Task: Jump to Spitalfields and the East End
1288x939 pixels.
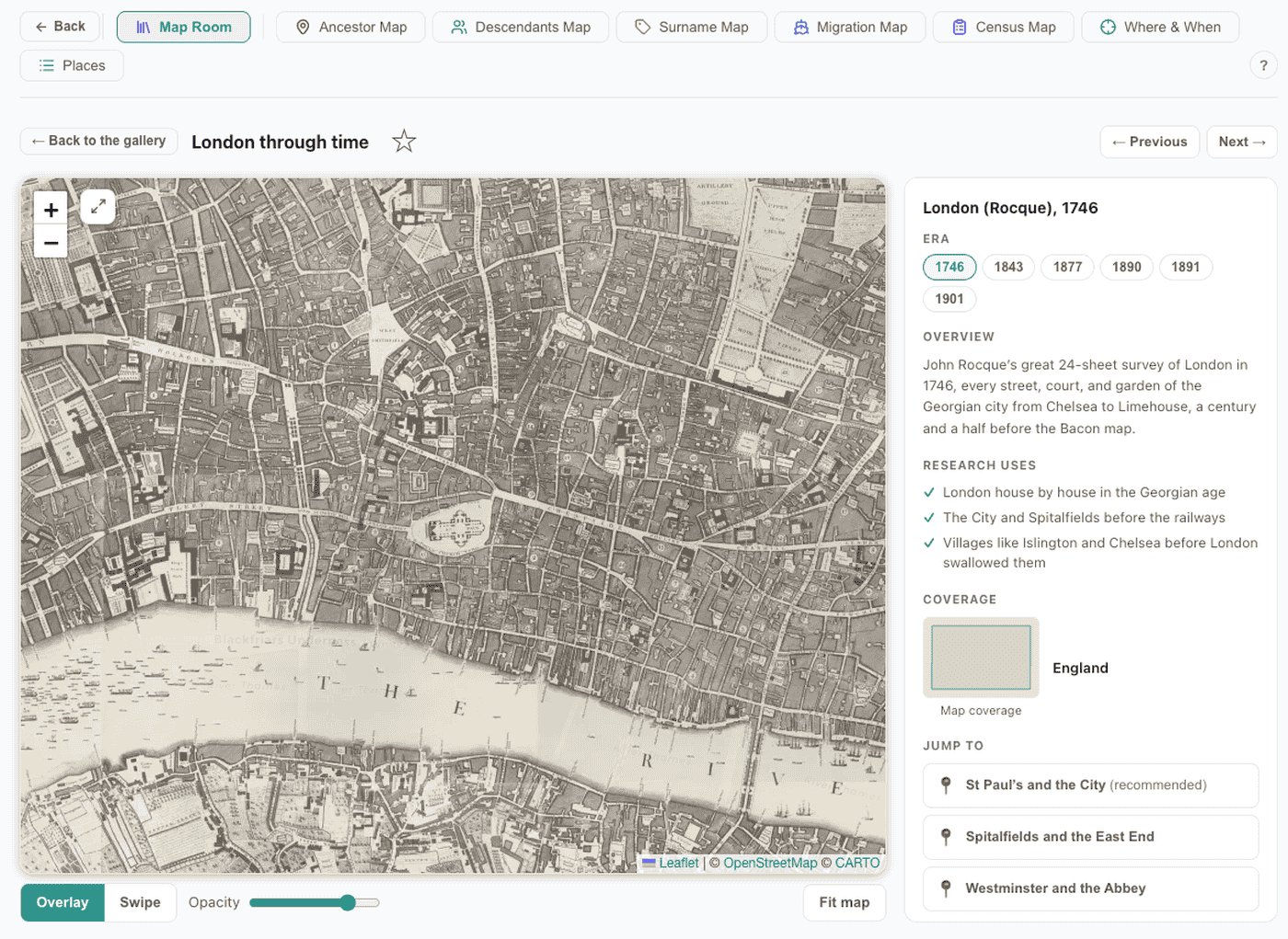Action: tap(1090, 837)
